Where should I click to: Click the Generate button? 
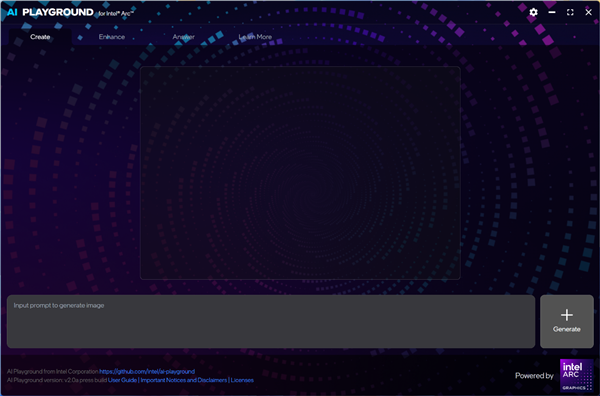(x=567, y=321)
